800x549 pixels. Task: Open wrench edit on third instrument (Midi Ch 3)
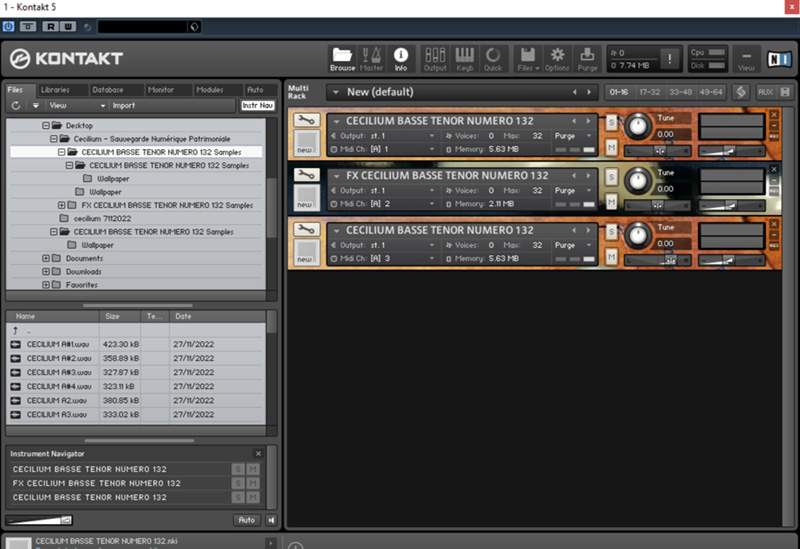(306, 229)
